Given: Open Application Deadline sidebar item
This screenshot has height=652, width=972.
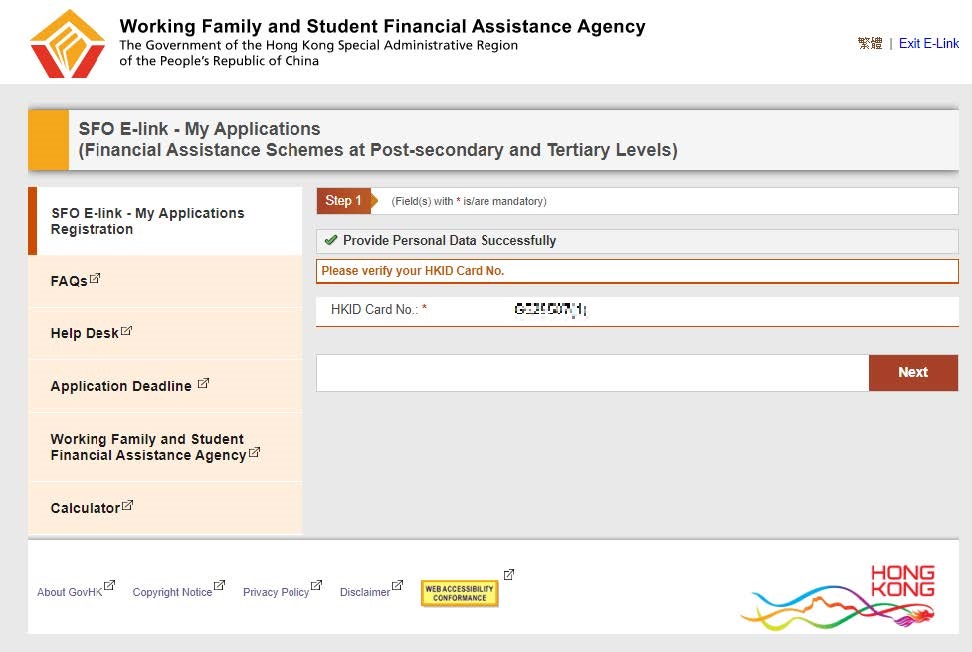Looking at the screenshot, I should tap(121, 387).
